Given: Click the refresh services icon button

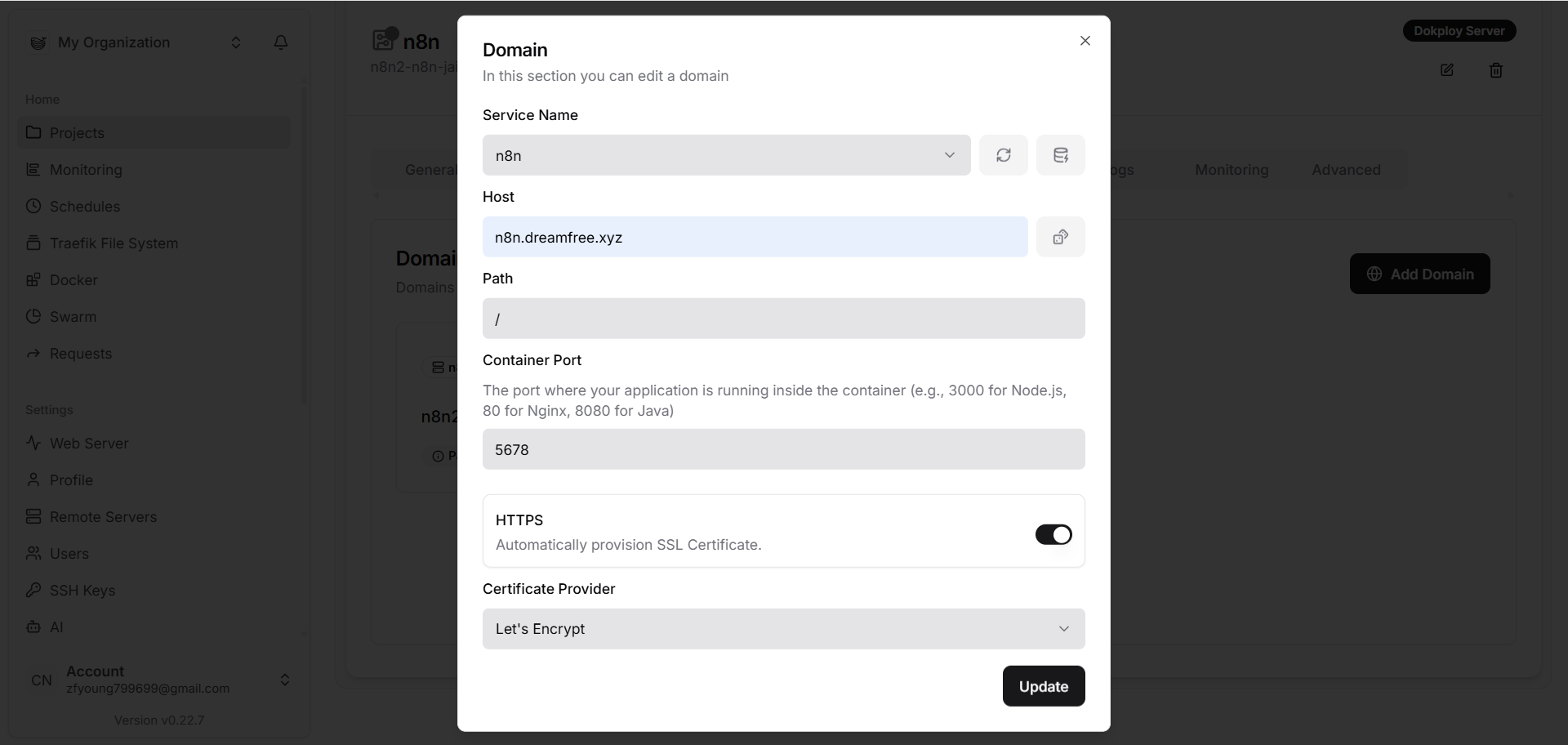Looking at the screenshot, I should tap(1003, 155).
